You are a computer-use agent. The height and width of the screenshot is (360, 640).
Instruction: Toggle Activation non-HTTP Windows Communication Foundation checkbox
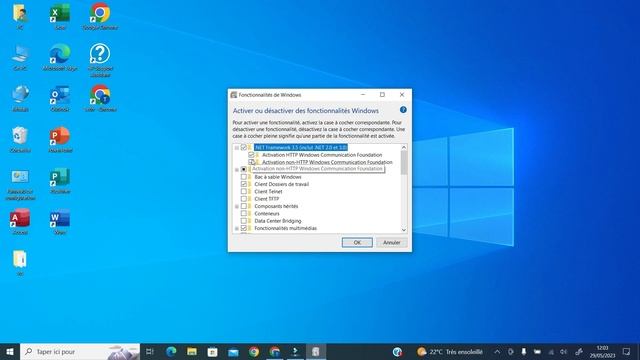pyautogui.click(x=251, y=162)
